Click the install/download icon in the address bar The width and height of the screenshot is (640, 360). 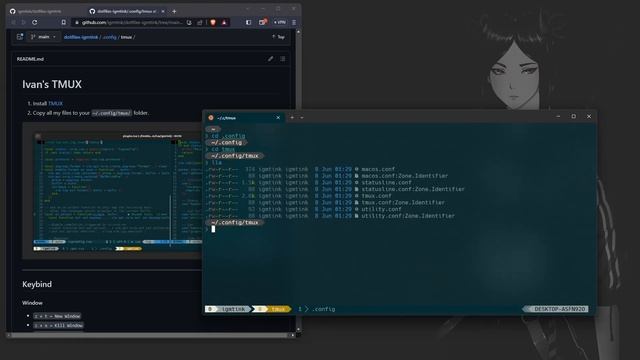[x=189, y=22]
